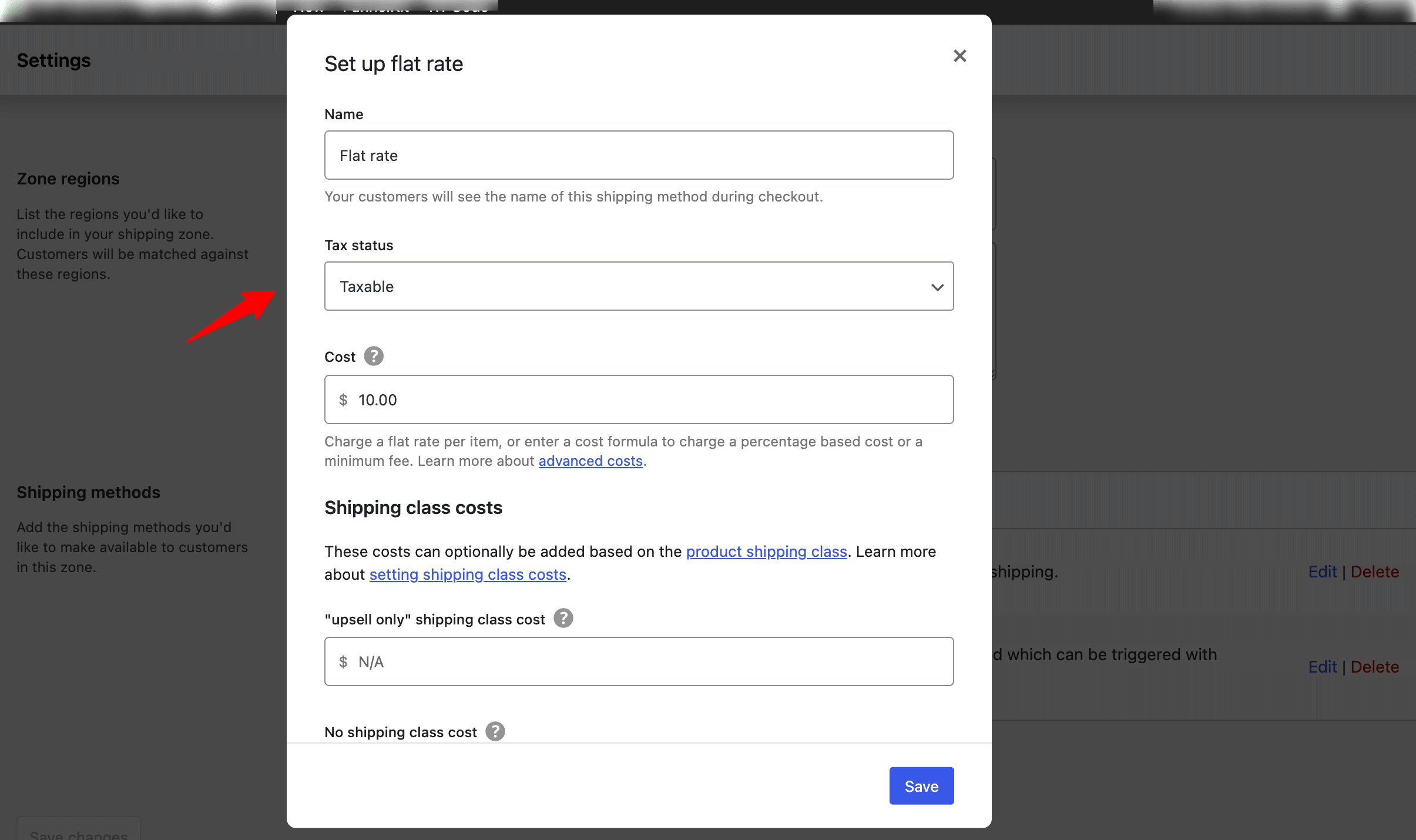Open the advanced costs link
The width and height of the screenshot is (1416, 840).
[590, 461]
